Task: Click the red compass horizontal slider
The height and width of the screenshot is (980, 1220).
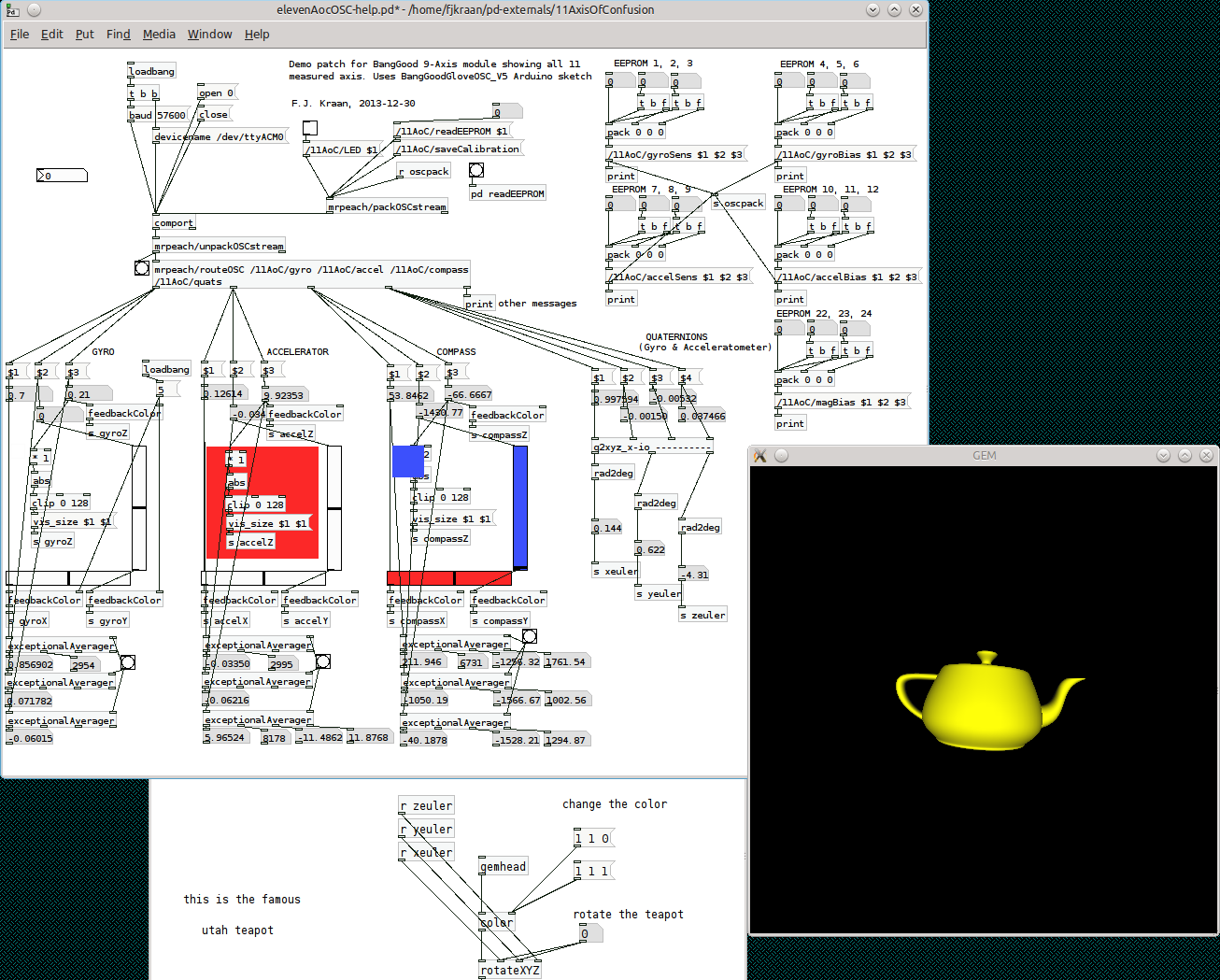Action: (x=449, y=577)
